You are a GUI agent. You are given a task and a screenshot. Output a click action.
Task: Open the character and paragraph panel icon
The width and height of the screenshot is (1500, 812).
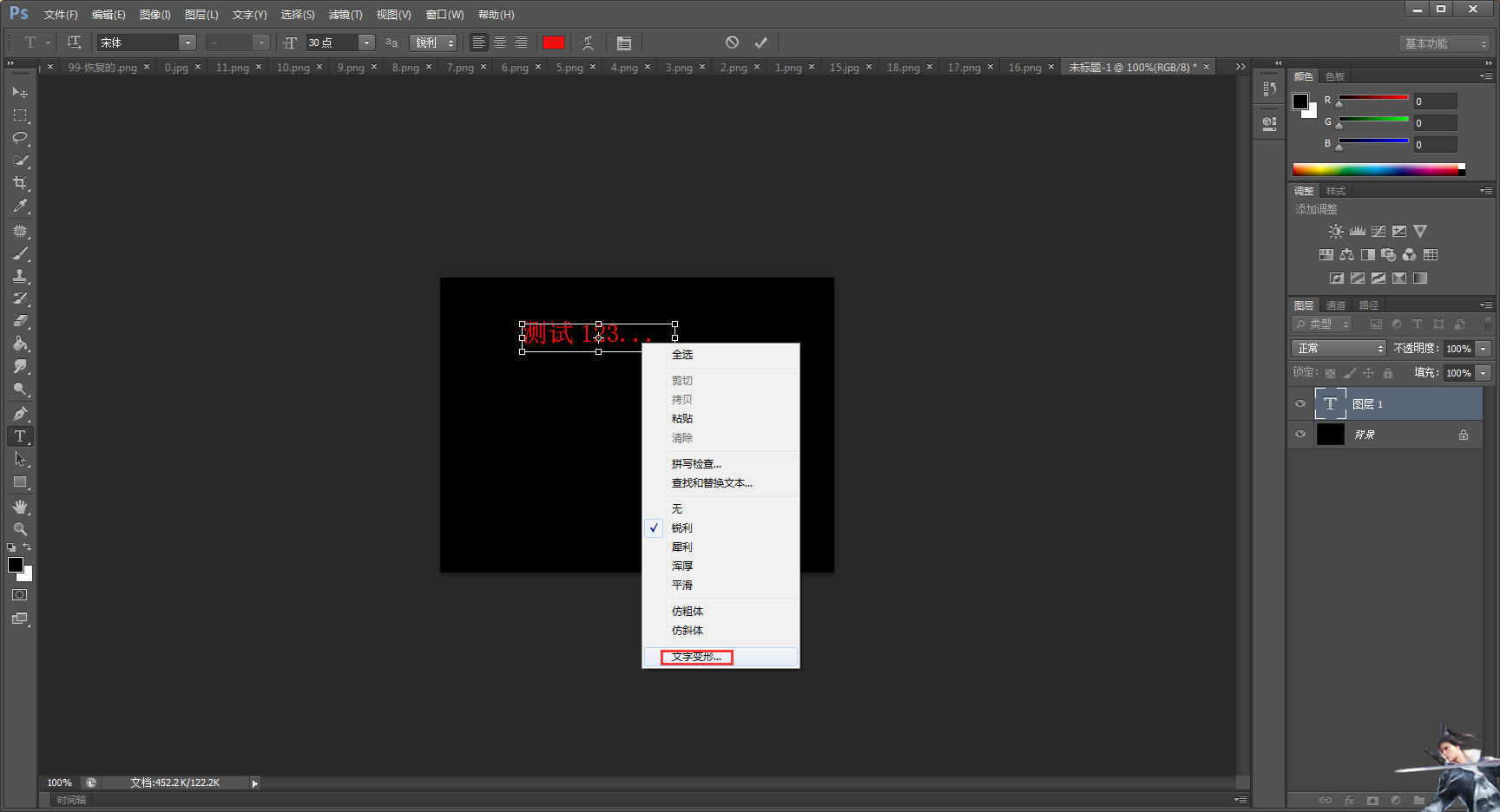click(x=623, y=43)
